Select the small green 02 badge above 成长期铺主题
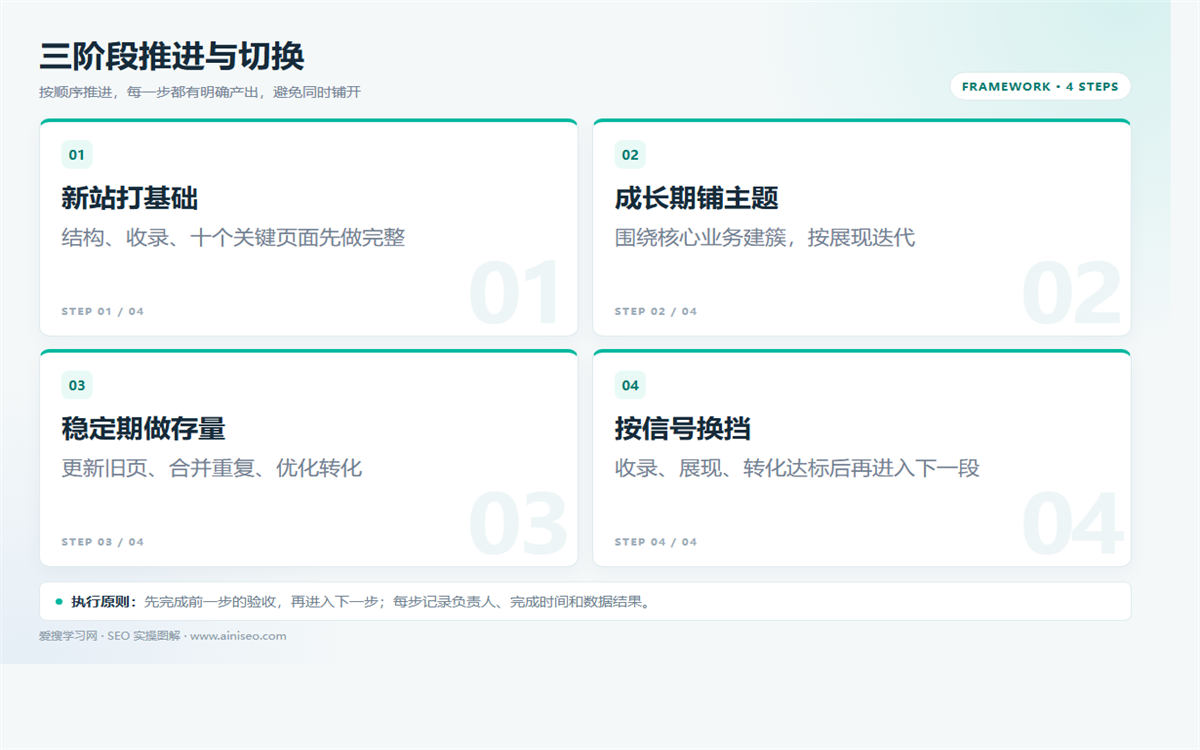This screenshot has width=1200, height=750. 630,155
